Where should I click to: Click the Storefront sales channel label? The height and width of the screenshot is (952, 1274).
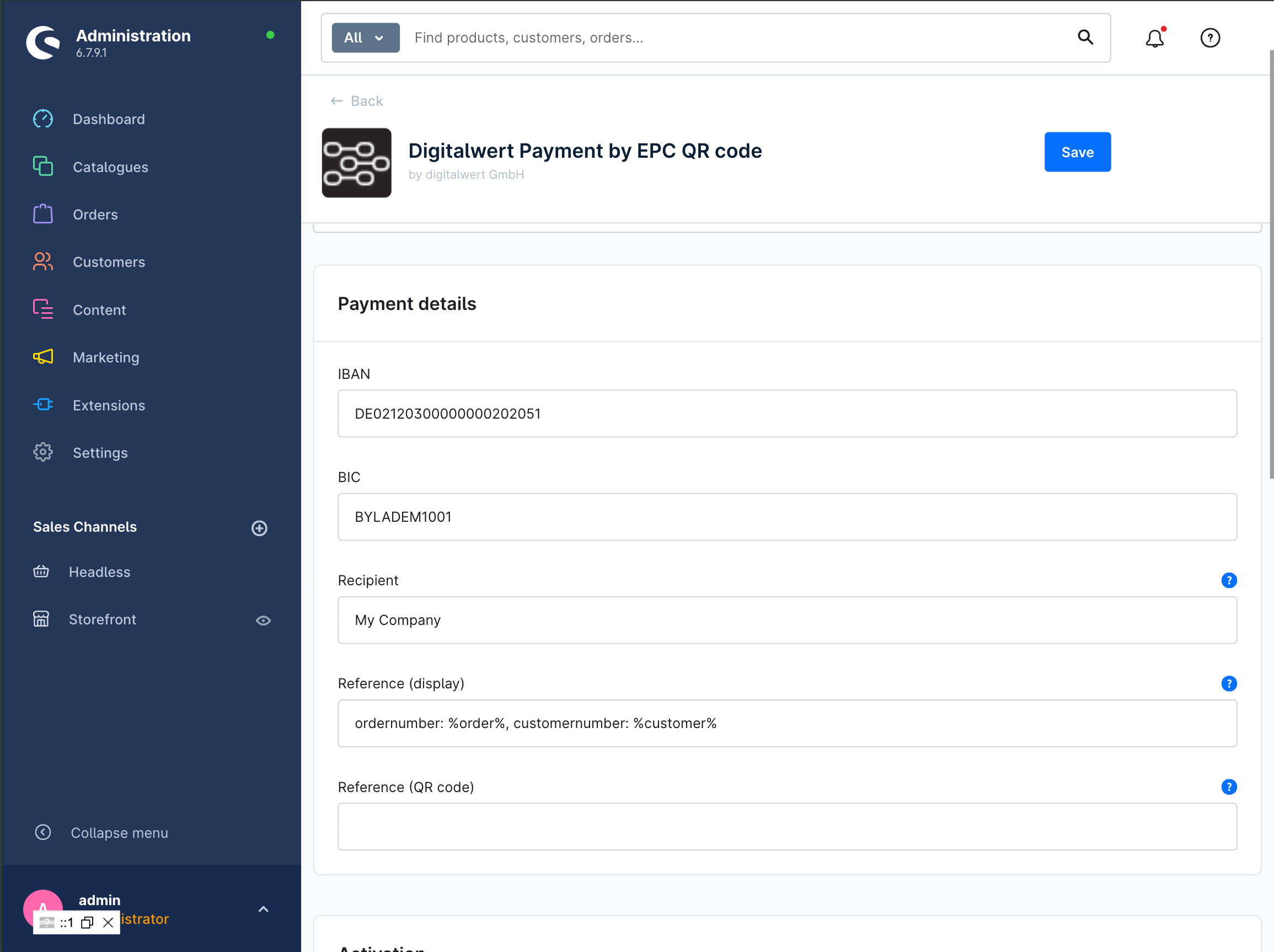[x=103, y=620]
